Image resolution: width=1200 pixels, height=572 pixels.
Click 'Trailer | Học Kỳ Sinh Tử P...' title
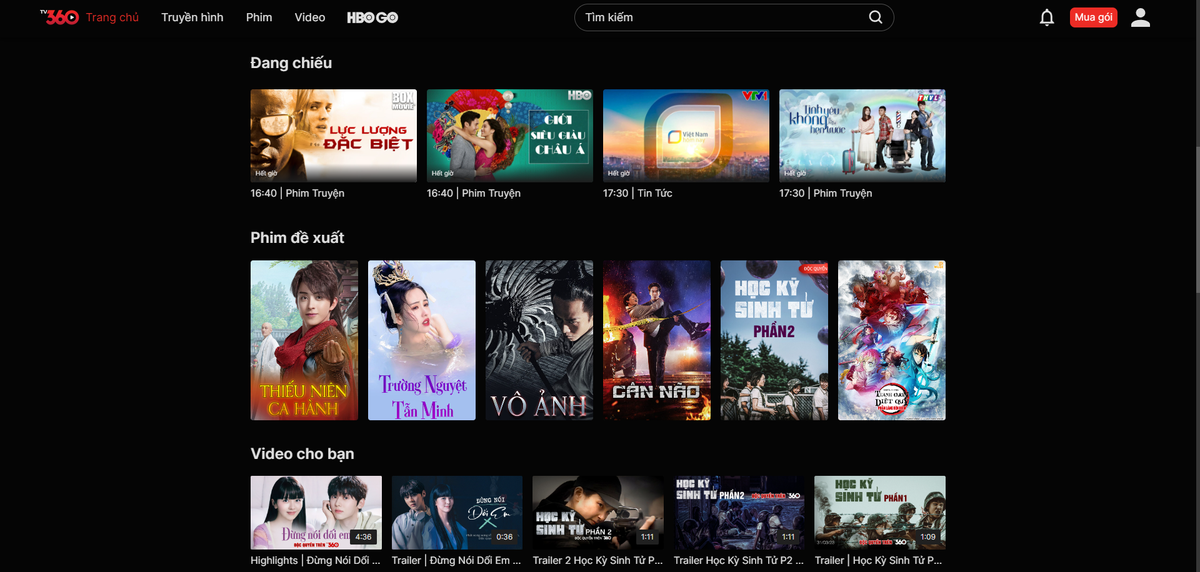coord(879,561)
